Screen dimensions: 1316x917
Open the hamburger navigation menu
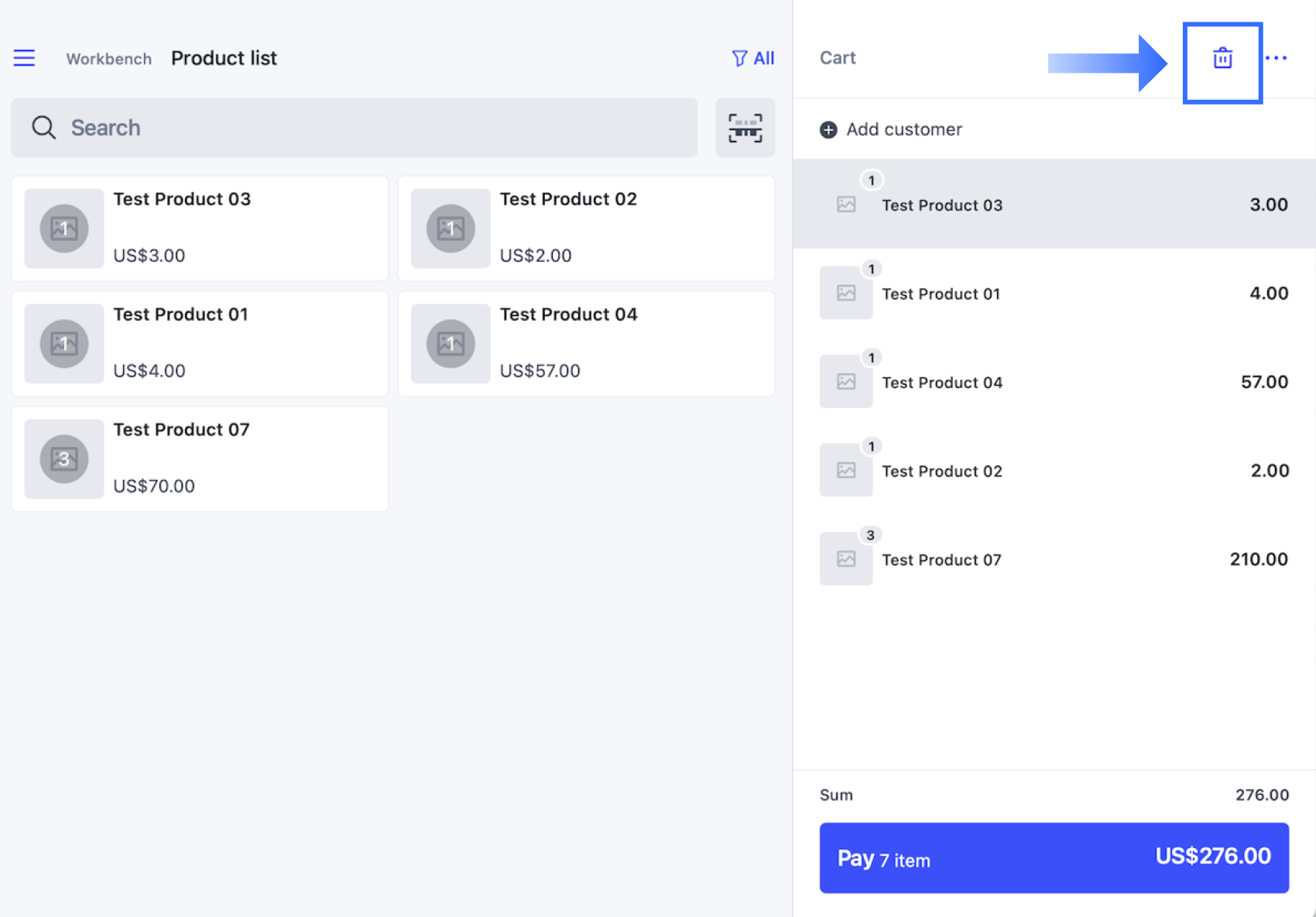pos(24,58)
